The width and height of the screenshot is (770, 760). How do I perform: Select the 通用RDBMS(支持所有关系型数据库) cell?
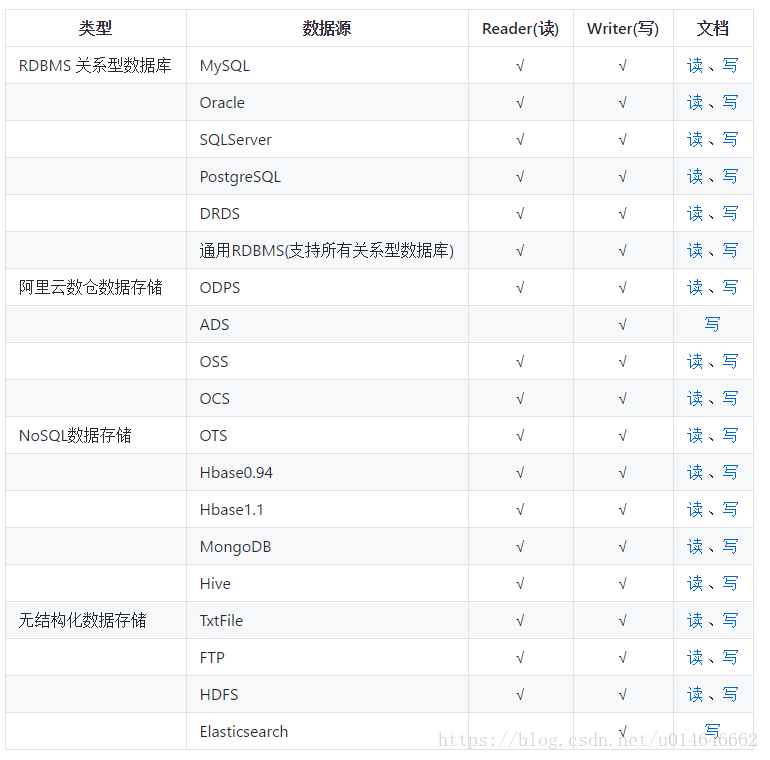tap(327, 250)
